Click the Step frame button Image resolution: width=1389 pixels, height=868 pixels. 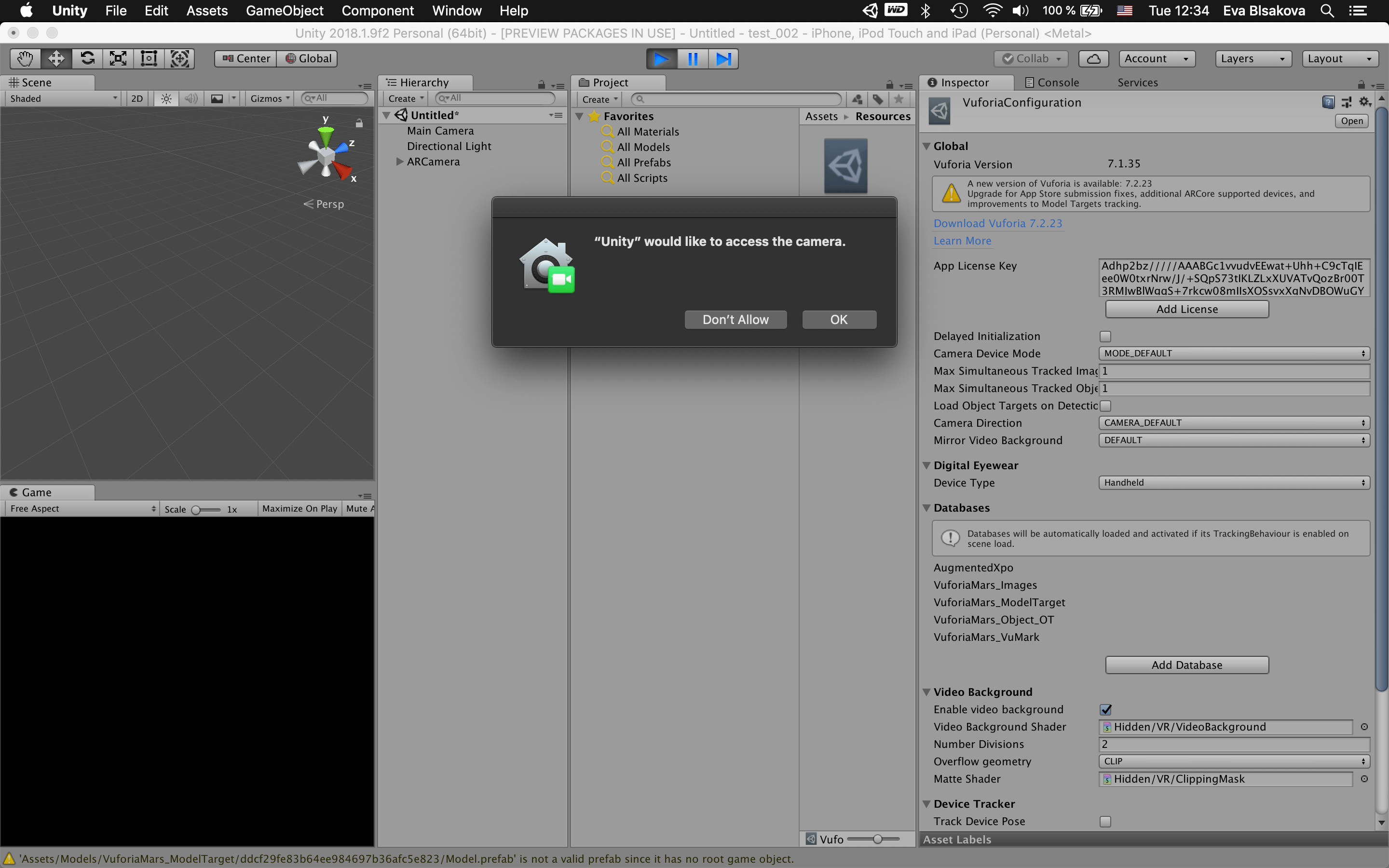coord(723,58)
